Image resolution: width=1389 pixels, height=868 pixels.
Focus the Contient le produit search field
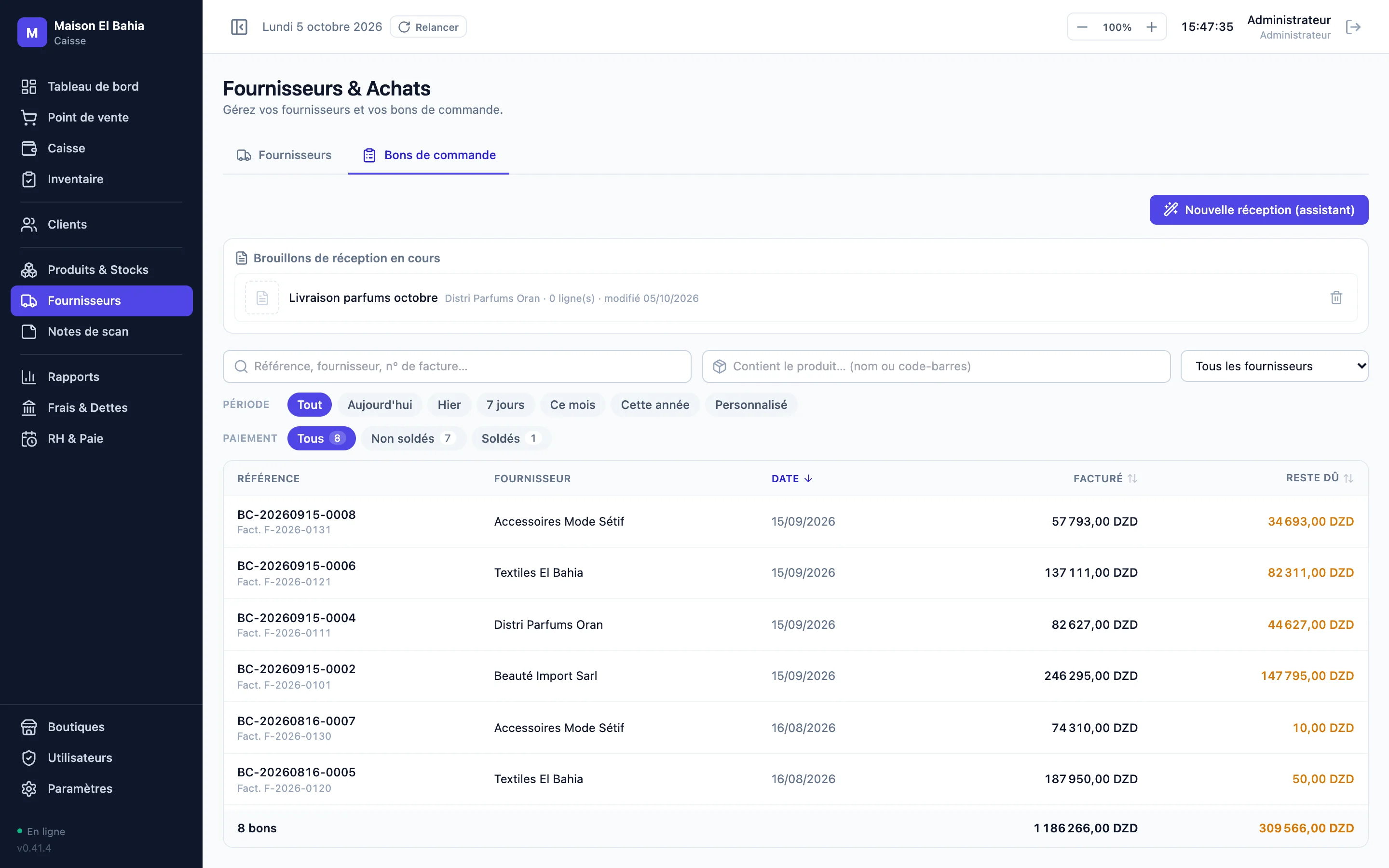pyautogui.click(x=936, y=366)
